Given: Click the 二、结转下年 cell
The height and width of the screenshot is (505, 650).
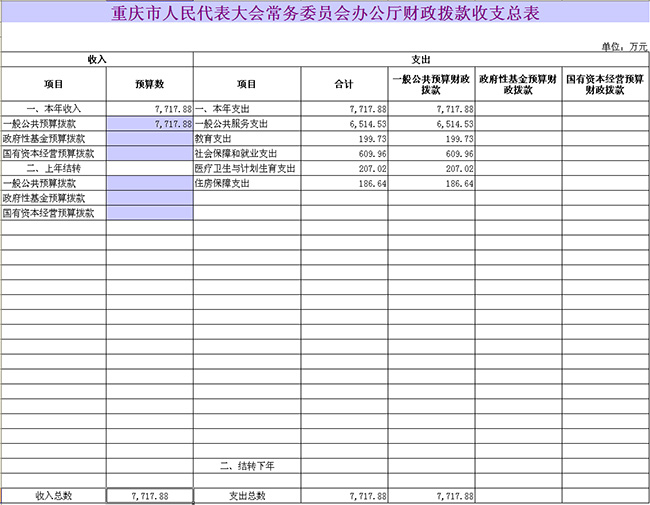Looking at the screenshot, I should tap(247, 466).
